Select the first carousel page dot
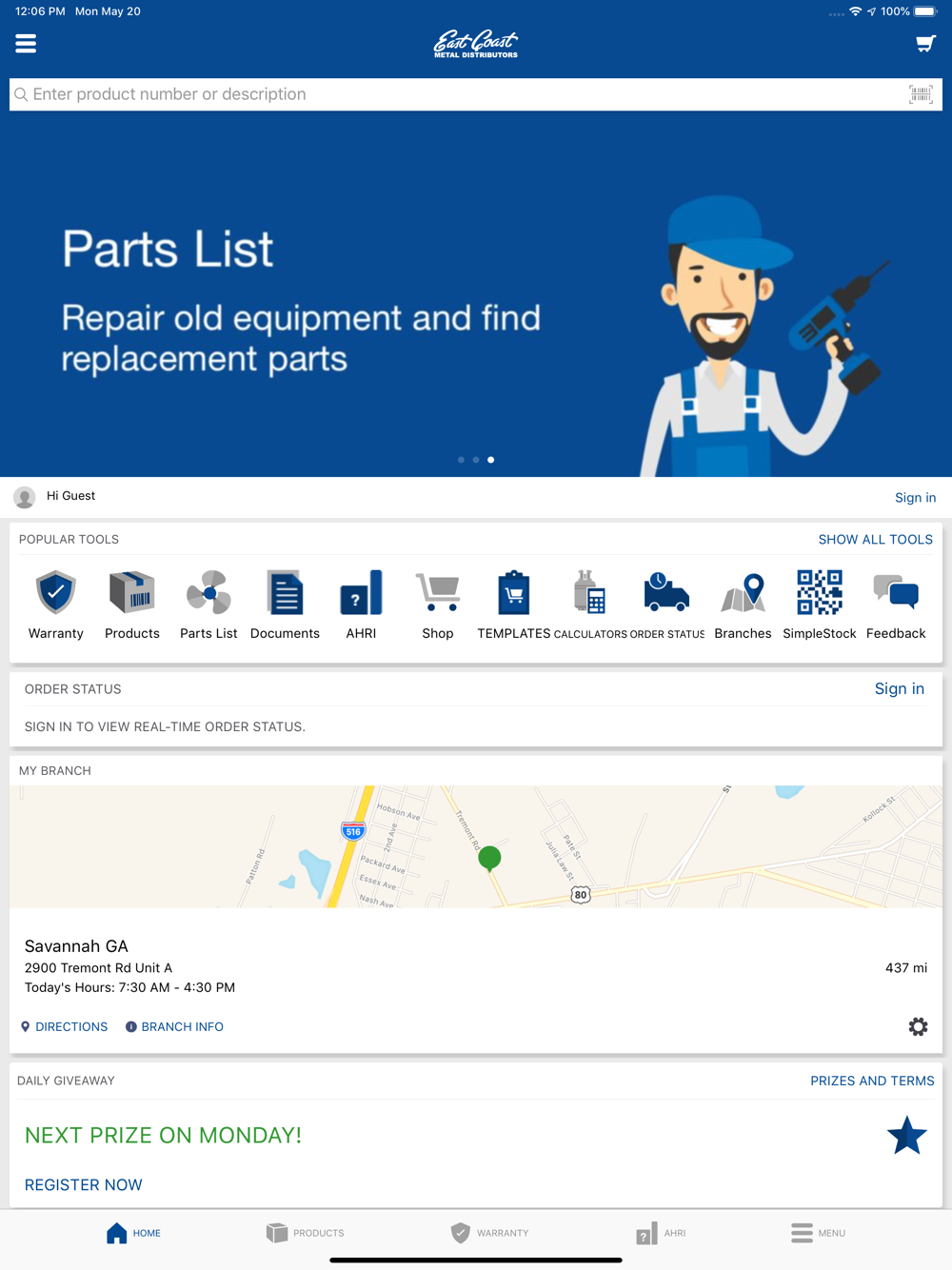This screenshot has width=952, height=1270. tap(462, 460)
